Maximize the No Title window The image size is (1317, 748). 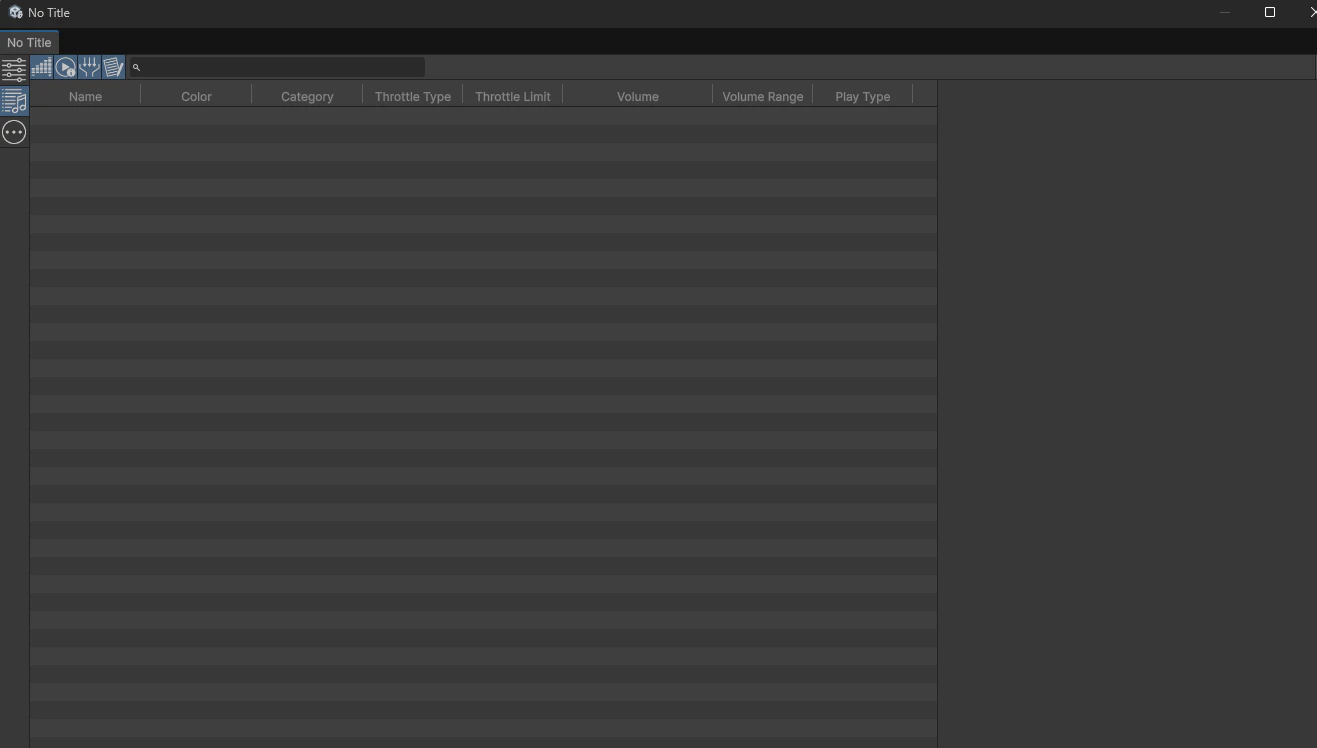(1270, 12)
